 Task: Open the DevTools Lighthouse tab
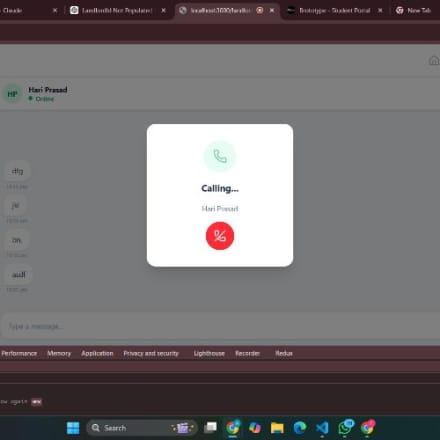pyautogui.click(x=209, y=353)
